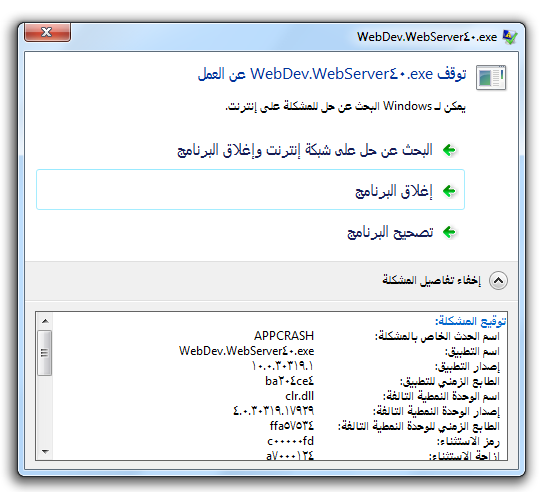Click WebDev.WebServer40.exe application name in details
Image resolution: width=546 pixels, height=492 pixels.
tap(247, 351)
